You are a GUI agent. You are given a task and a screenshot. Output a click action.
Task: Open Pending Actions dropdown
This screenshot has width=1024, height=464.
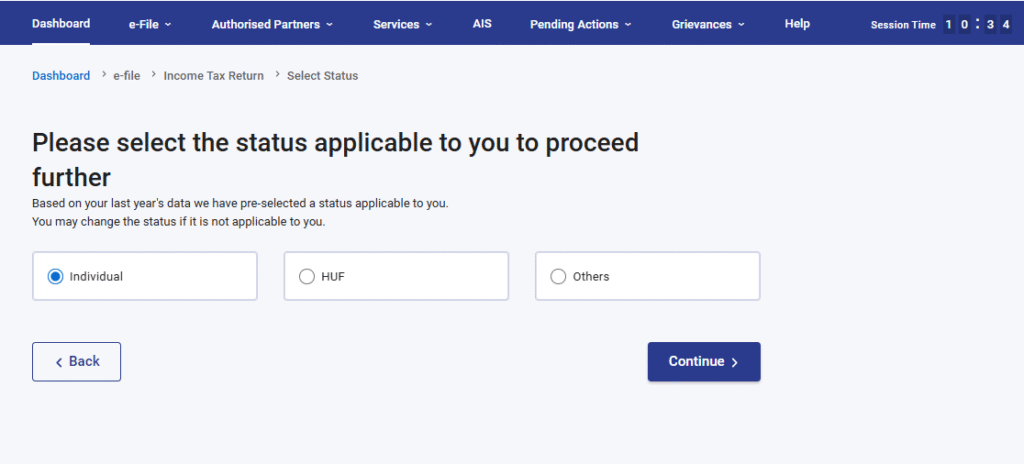[580, 24]
